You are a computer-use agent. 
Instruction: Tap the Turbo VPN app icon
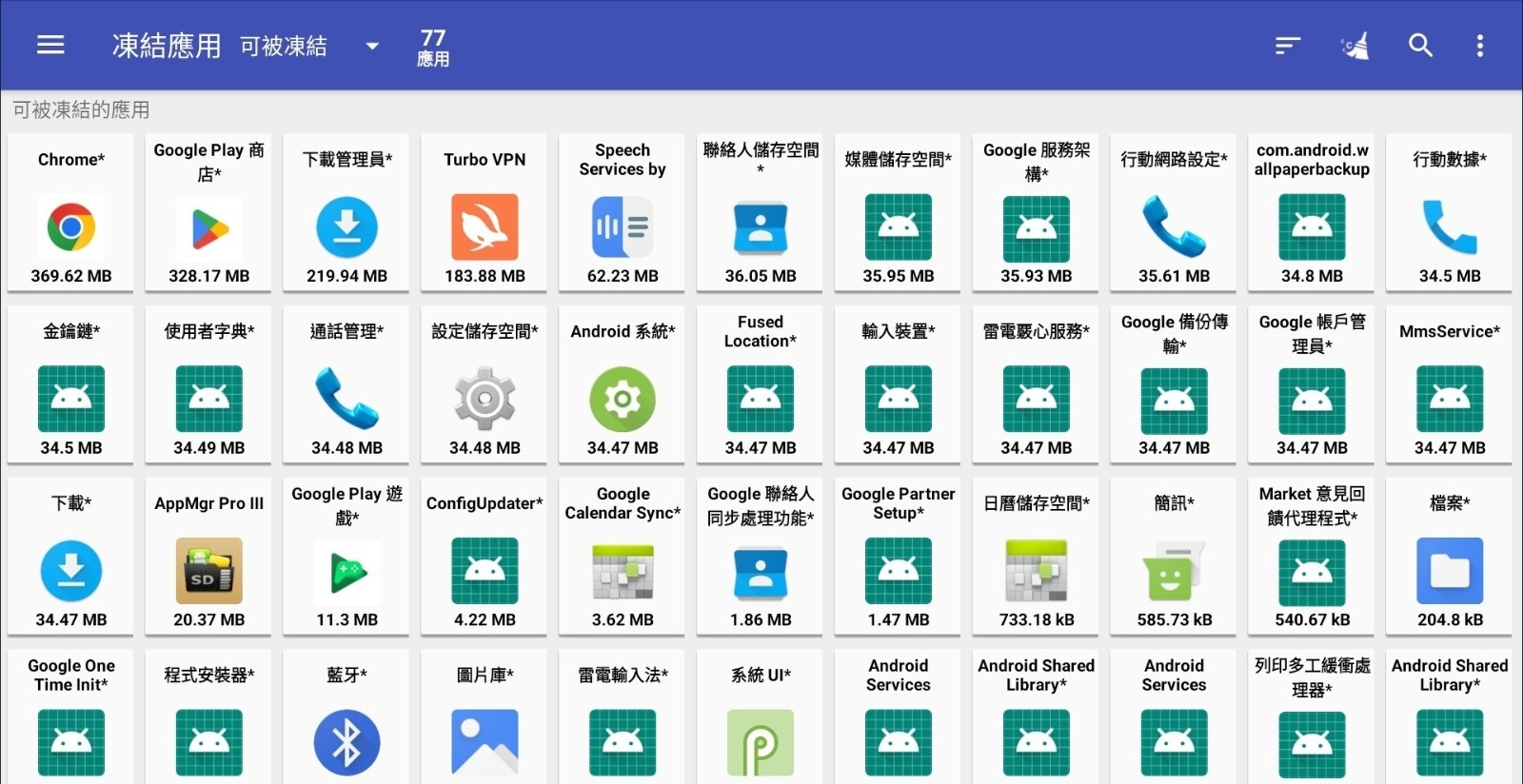click(x=485, y=227)
